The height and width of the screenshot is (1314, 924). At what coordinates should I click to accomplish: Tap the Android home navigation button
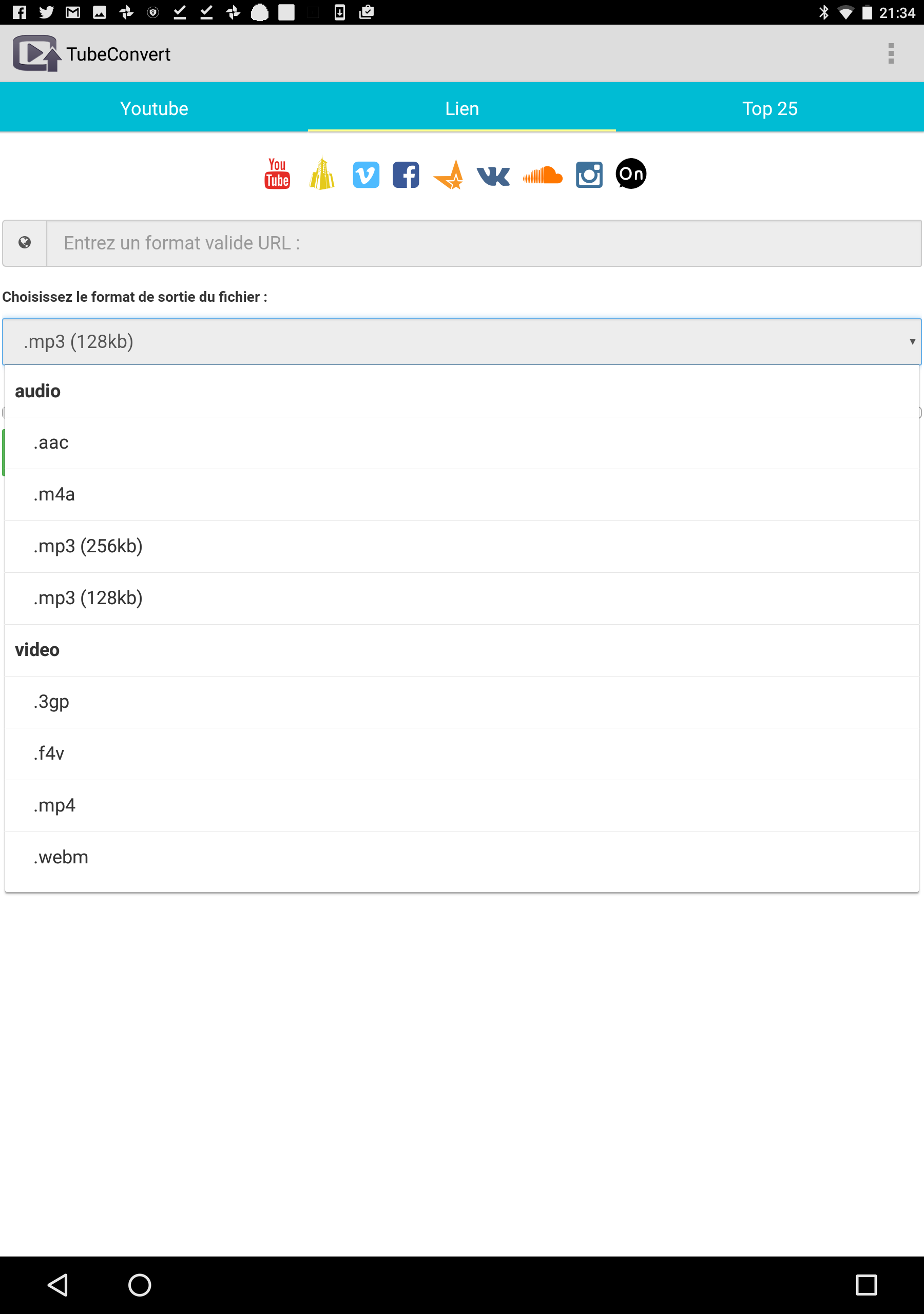pyautogui.click(x=140, y=1285)
